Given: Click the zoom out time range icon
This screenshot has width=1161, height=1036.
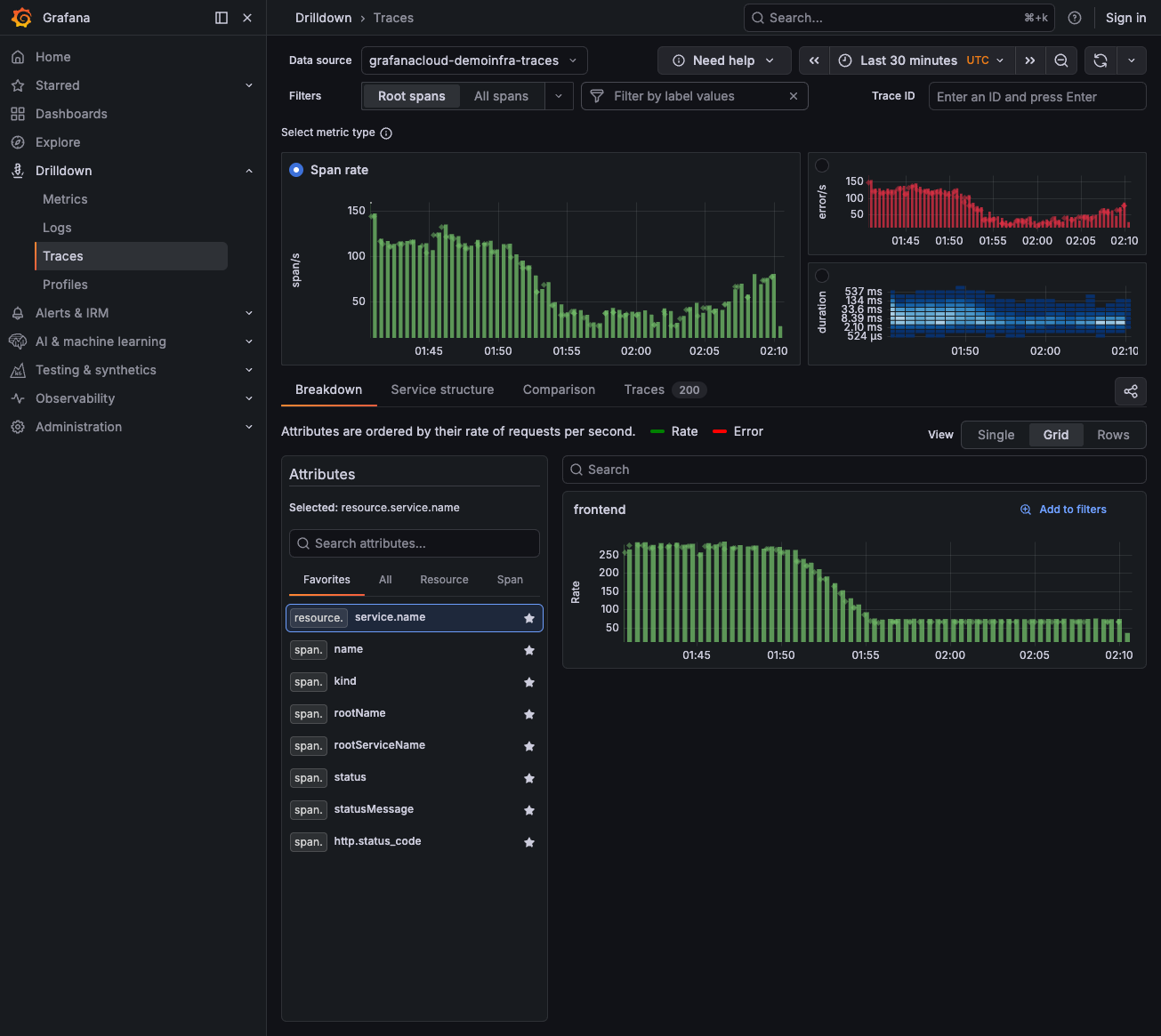Looking at the screenshot, I should coord(1061,60).
